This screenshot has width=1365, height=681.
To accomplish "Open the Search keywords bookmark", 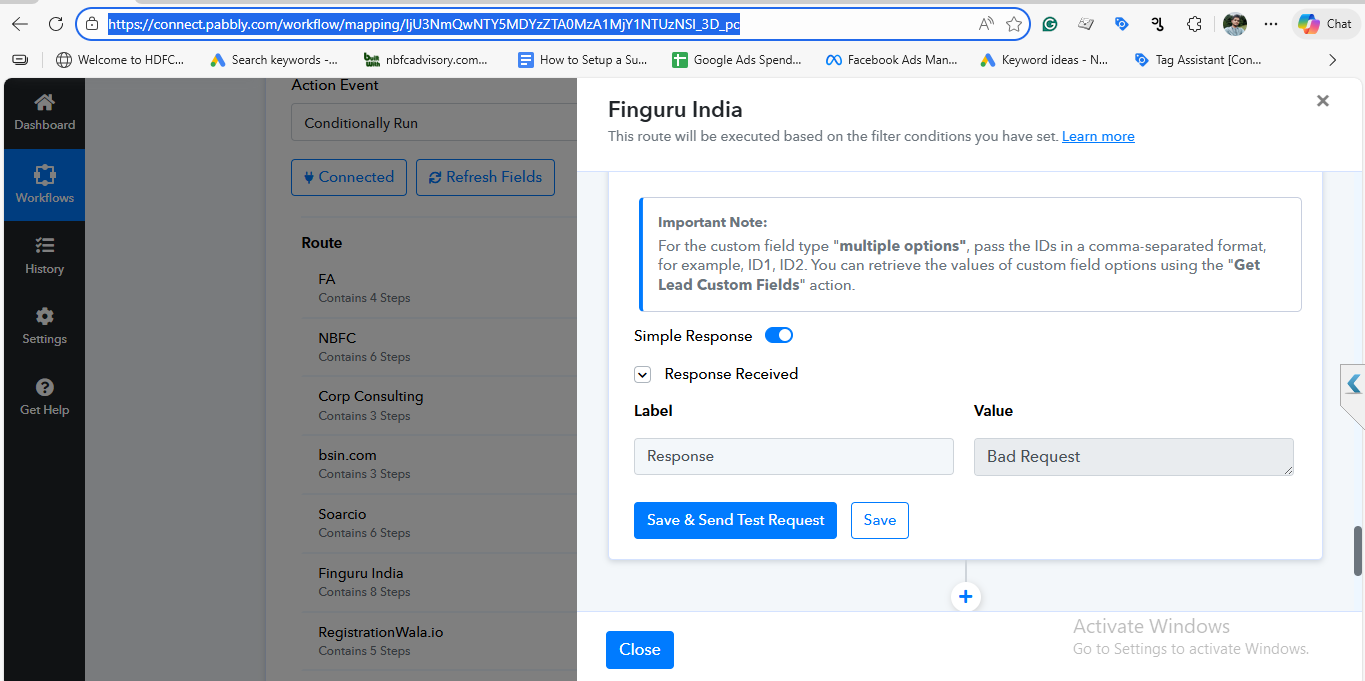I will 274,60.
